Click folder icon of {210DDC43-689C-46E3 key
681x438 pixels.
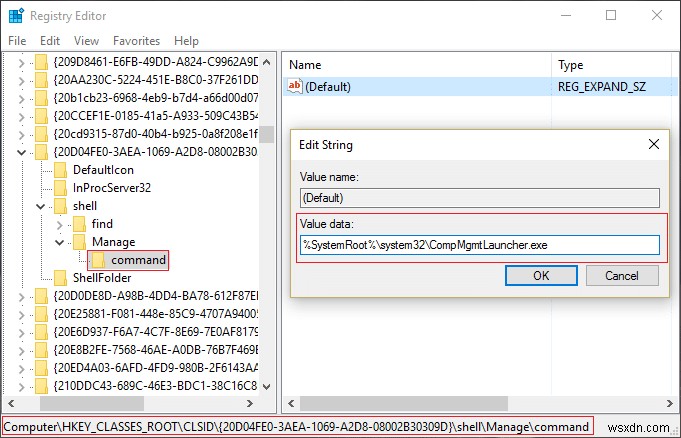pyautogui.click(x=41, y=386)
